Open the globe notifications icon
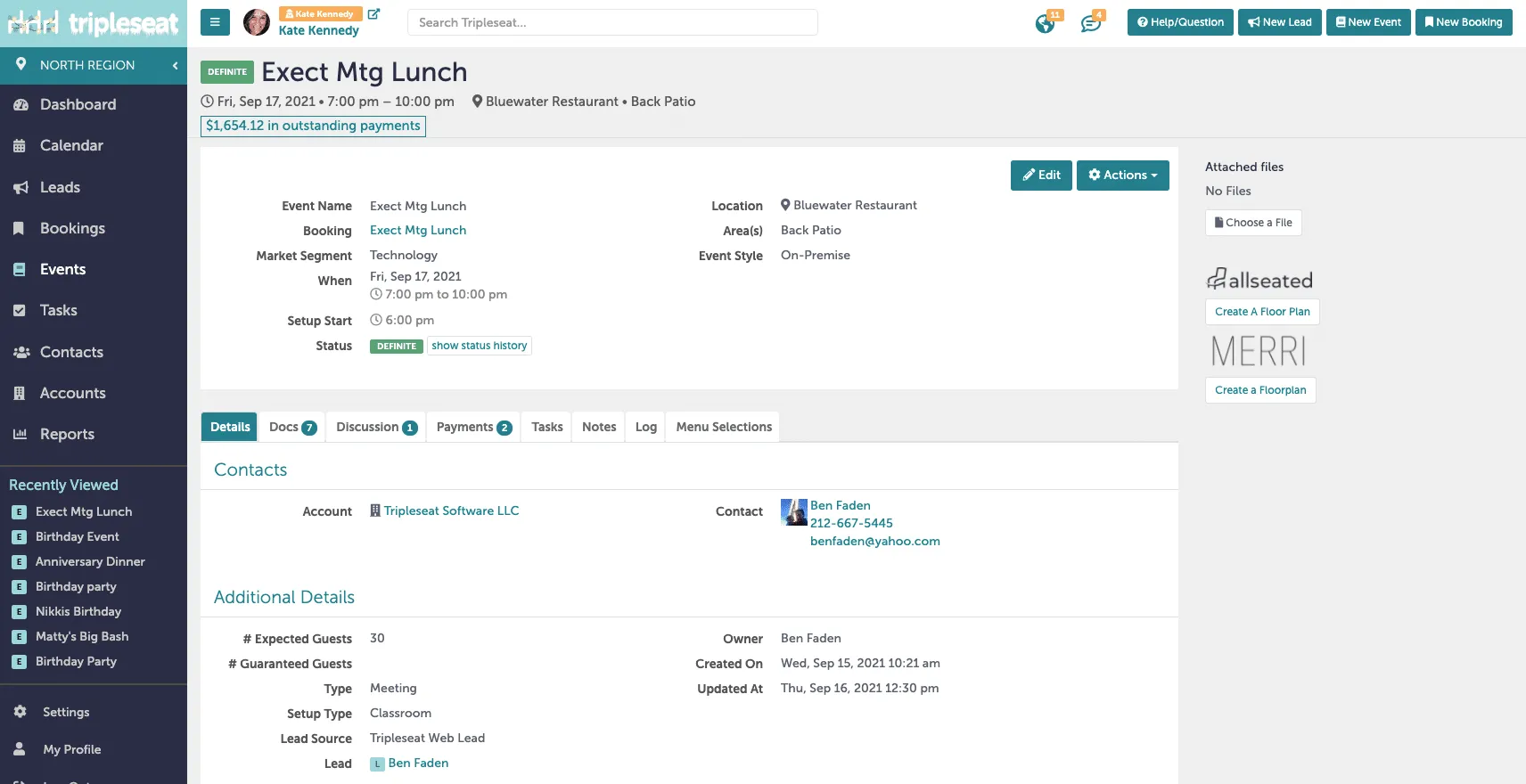 click(x=1046, y=23)
